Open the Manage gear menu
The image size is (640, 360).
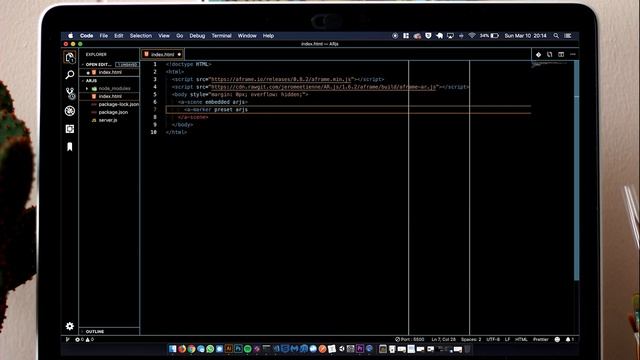(70, 326)
